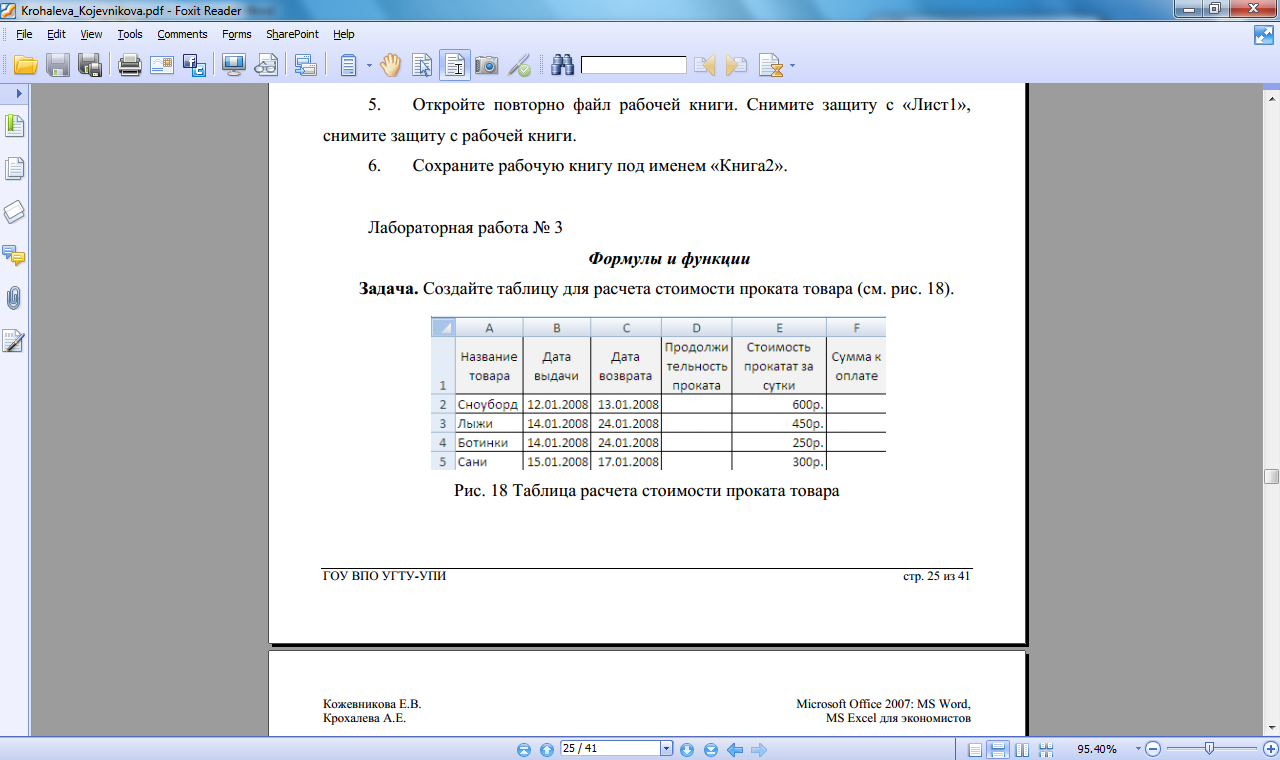Select the Hand tool
Image resolution: width=1280 pixels, height=760 pixels.
(x=390, y=66)
